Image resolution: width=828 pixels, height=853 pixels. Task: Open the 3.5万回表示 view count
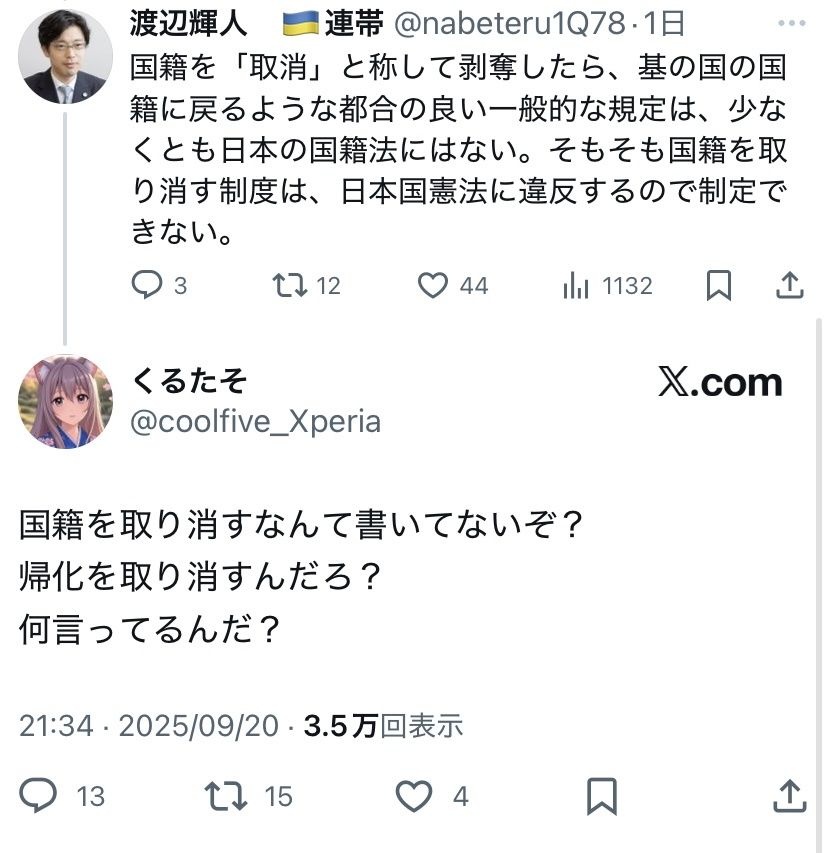click(x=384, y=725)
